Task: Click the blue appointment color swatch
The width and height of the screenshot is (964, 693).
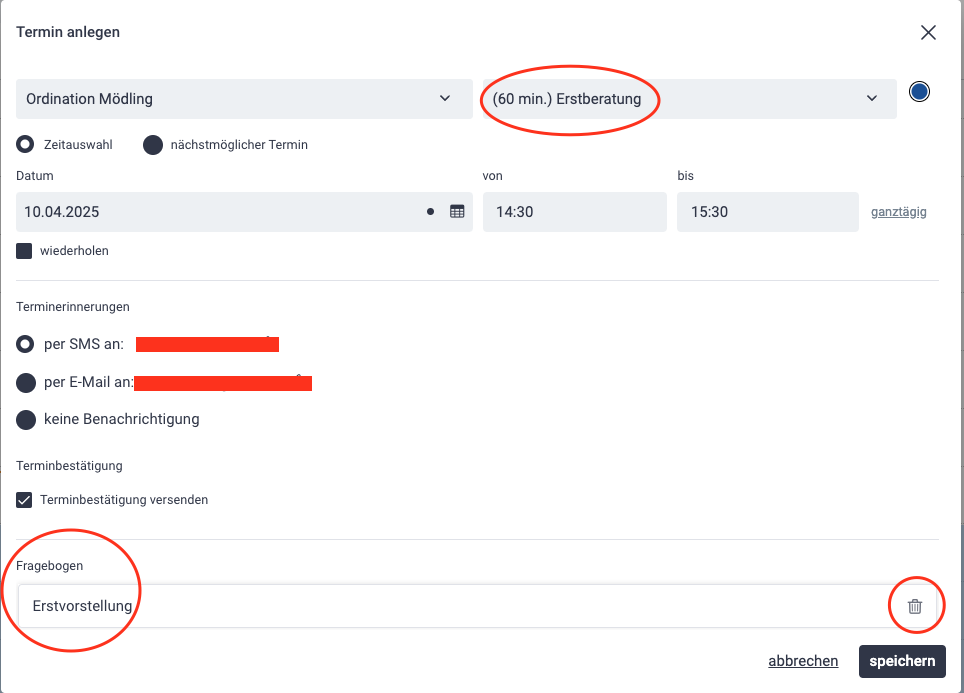Action: (919, 92)
